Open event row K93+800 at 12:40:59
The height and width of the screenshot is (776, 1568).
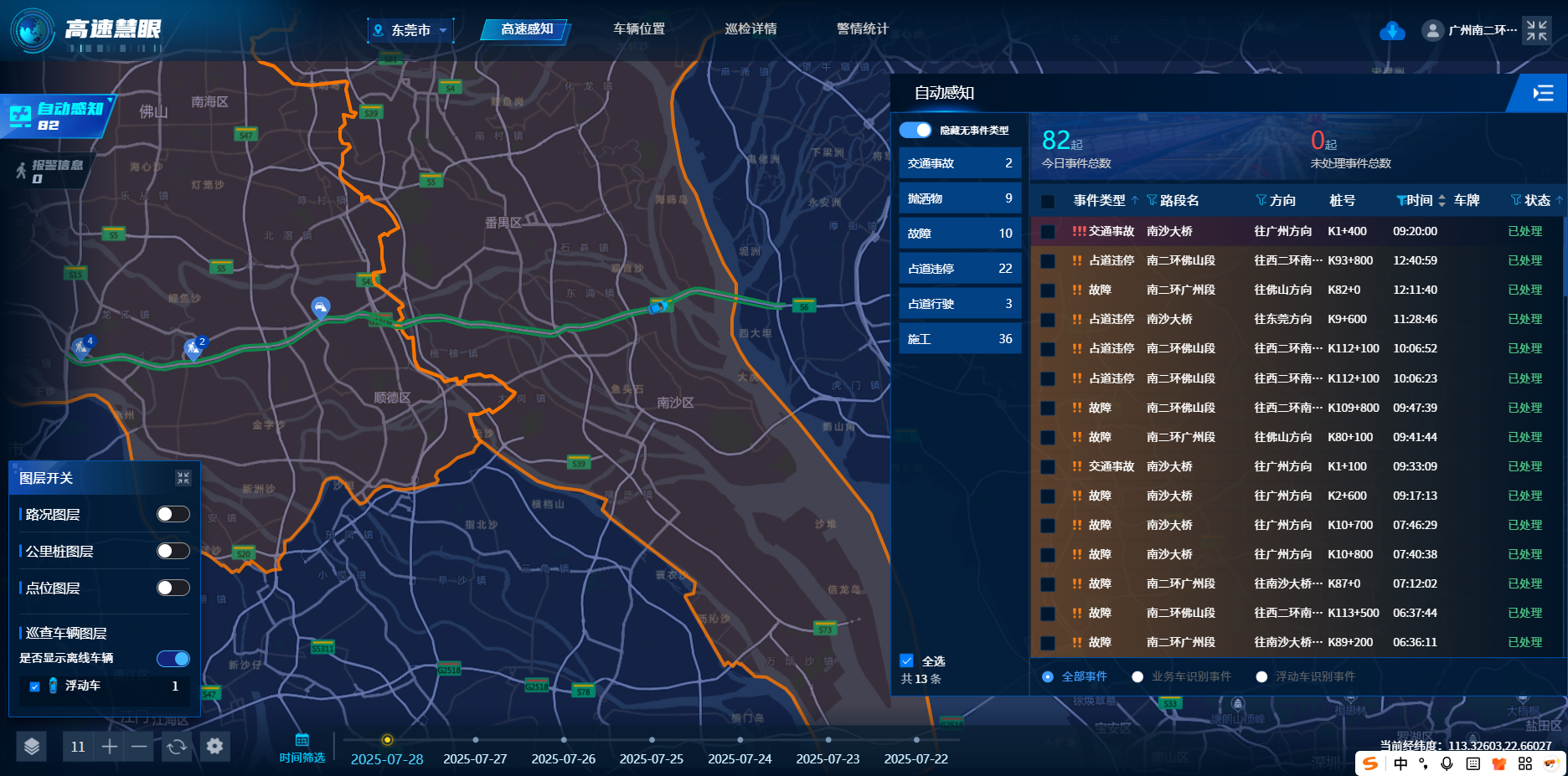[1298, 261]
